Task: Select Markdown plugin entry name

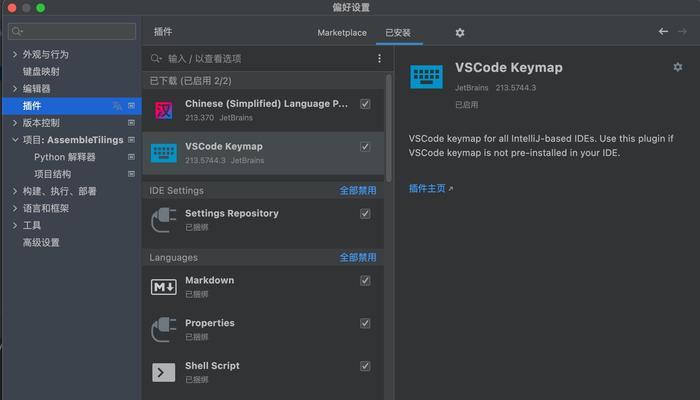Action: click(x=209, y=280)
